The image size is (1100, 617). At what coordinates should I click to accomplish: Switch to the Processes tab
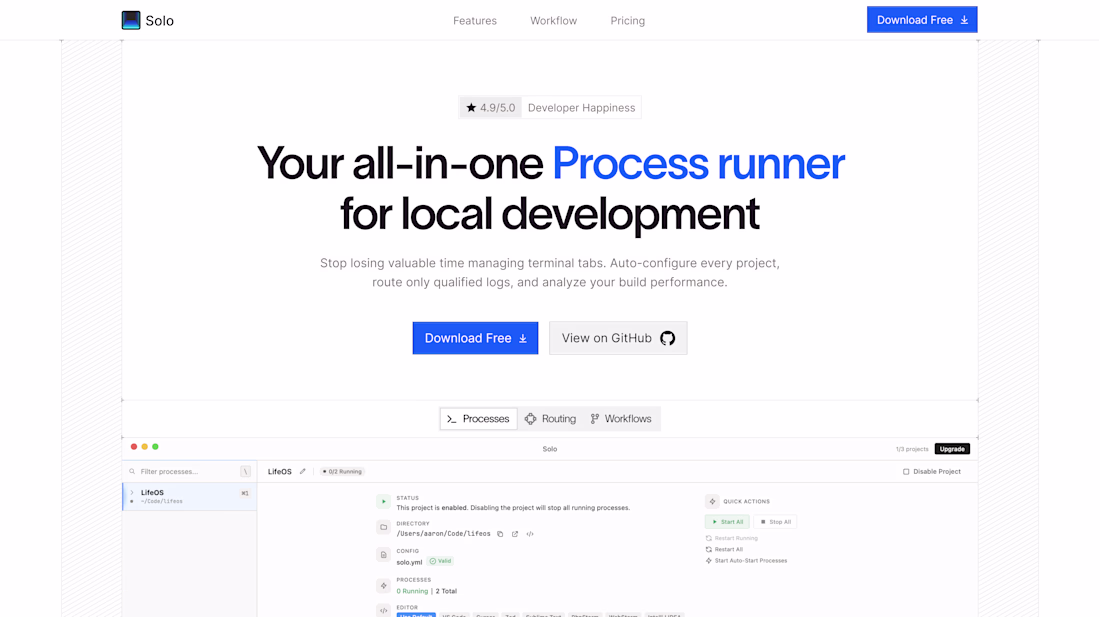tap(478, 419)
